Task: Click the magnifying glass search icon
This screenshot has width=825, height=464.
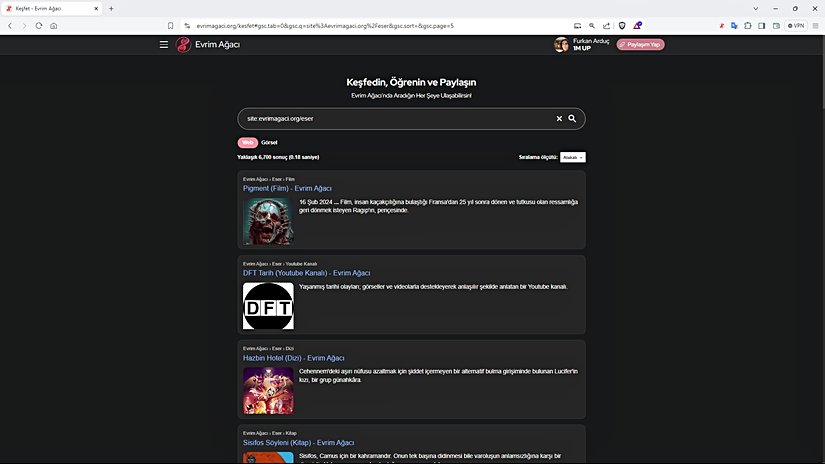Action: [573, 119]
